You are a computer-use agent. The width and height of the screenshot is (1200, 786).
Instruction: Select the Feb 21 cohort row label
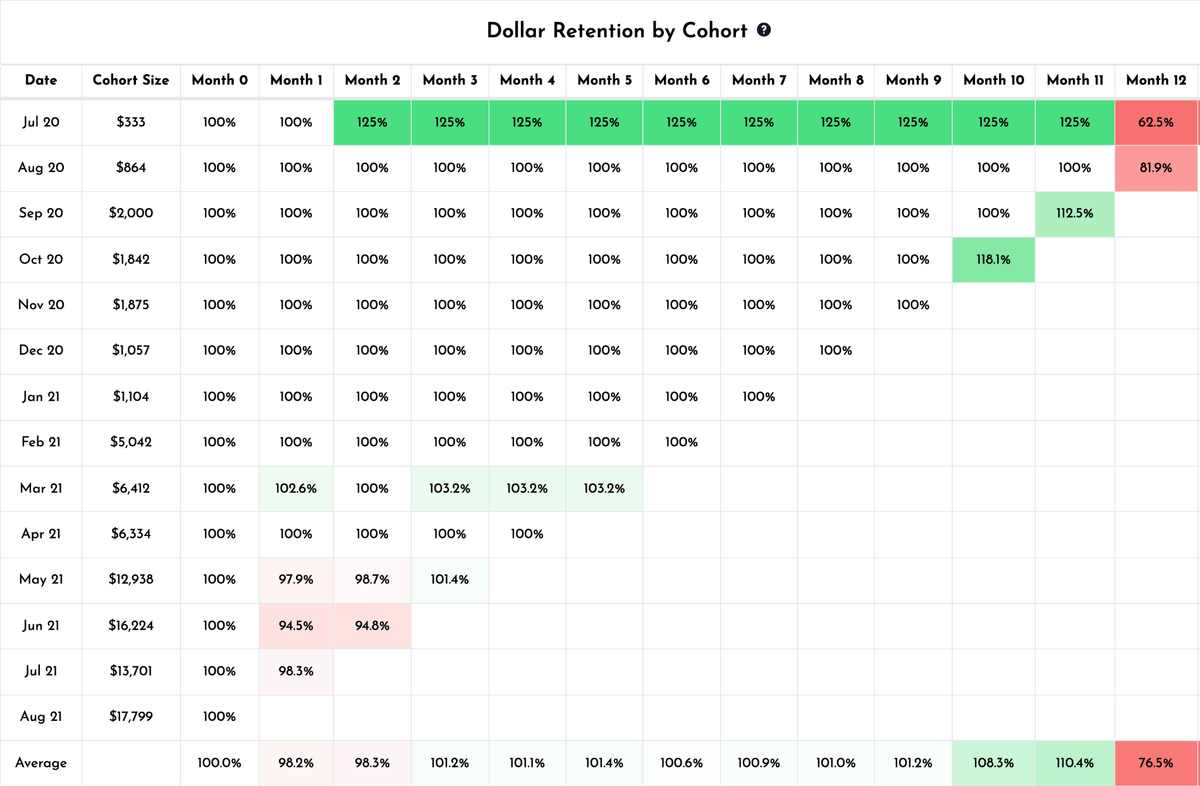[x=41, y=442]
